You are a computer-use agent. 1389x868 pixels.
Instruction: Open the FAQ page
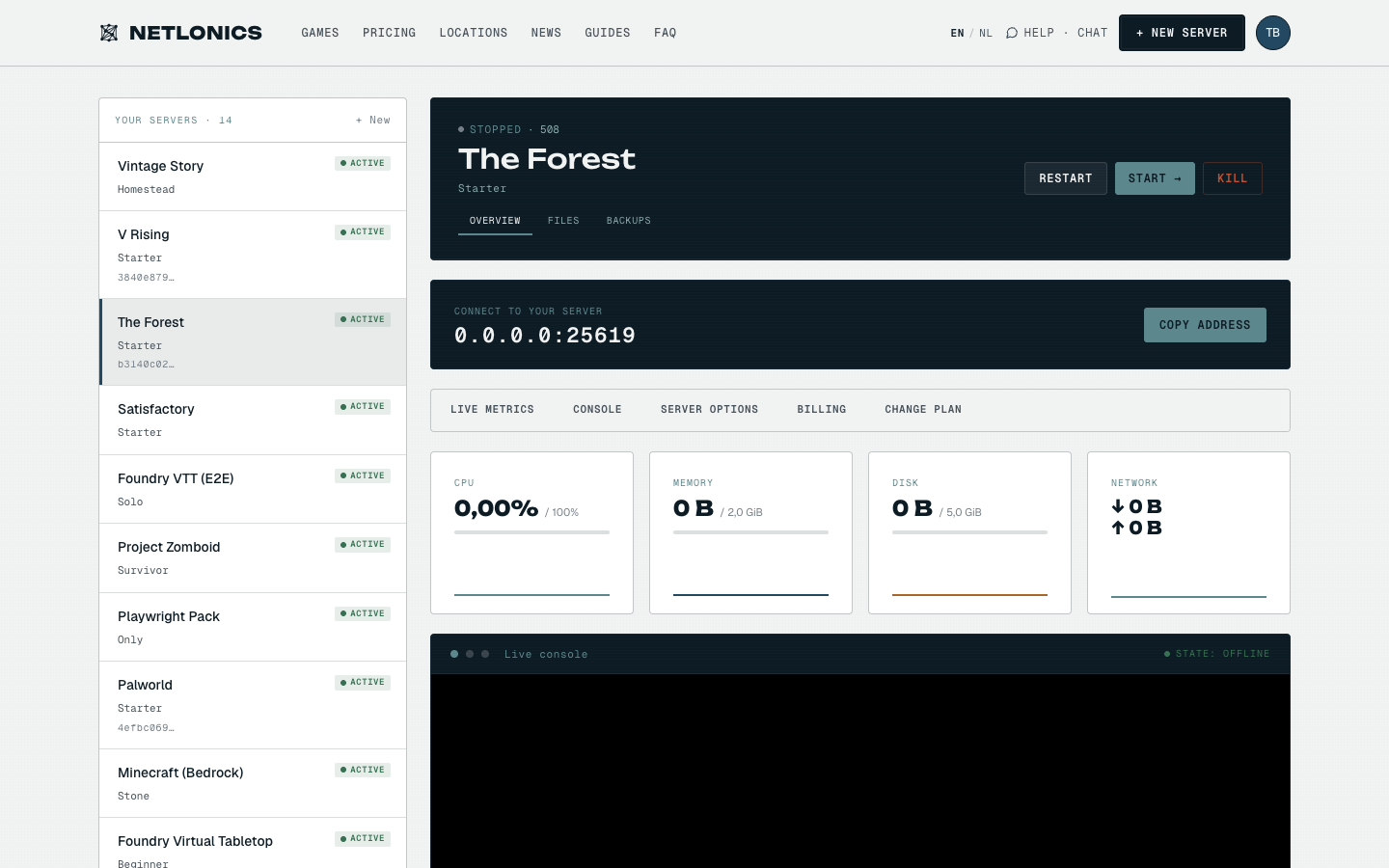click(666, 33)
